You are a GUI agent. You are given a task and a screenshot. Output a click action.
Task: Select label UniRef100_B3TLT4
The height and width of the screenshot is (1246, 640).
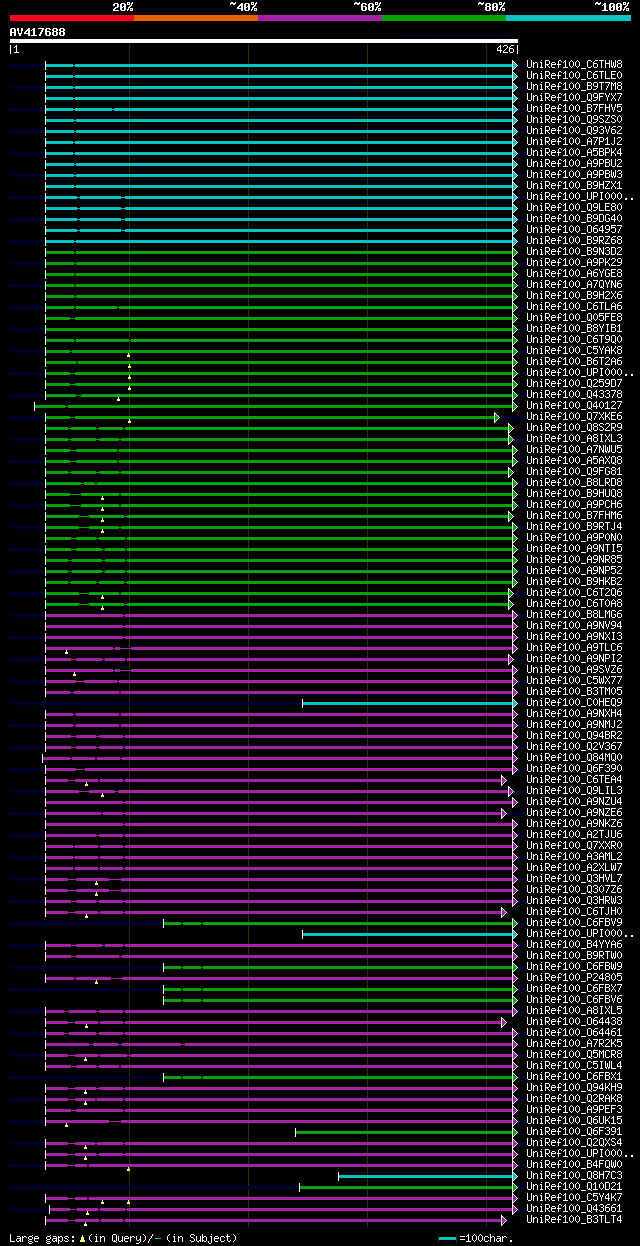574,1220
